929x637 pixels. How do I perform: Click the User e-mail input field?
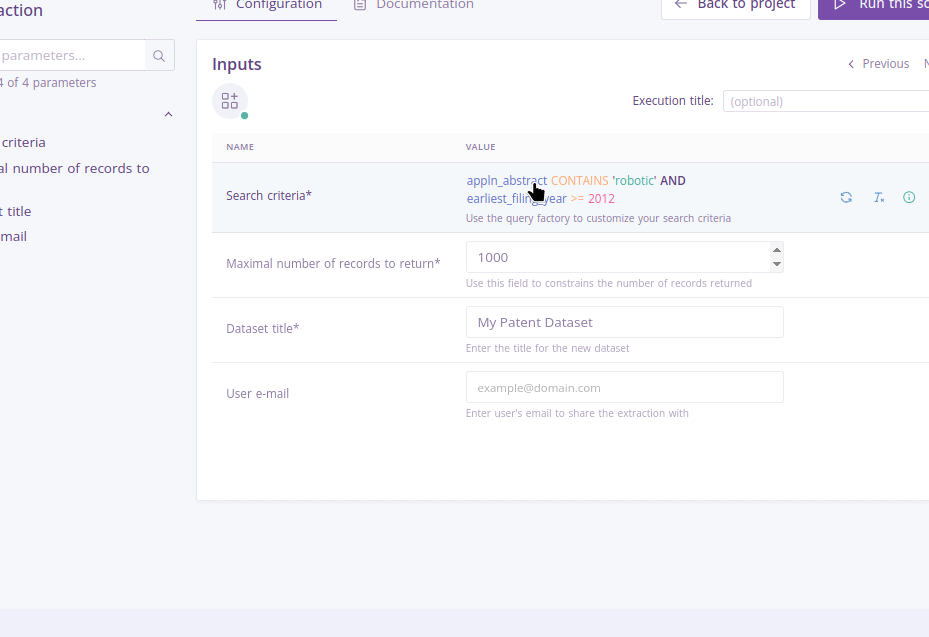[624, 387]
